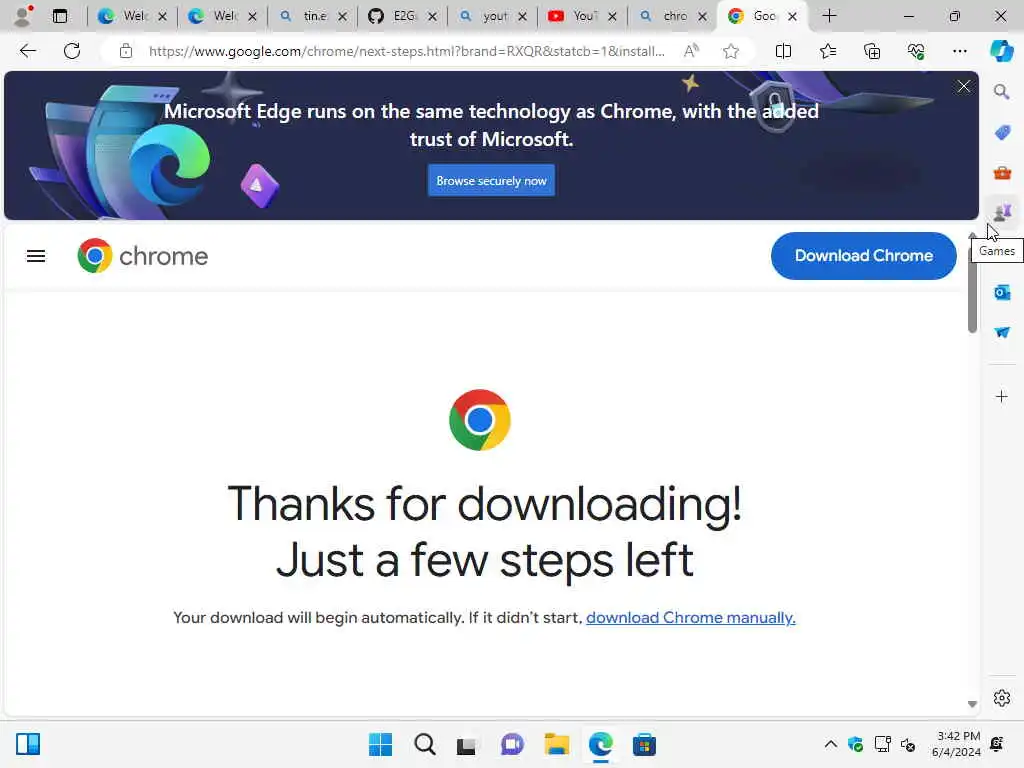
Task: Open Chrome page hamburger menu
Action: 36,256
